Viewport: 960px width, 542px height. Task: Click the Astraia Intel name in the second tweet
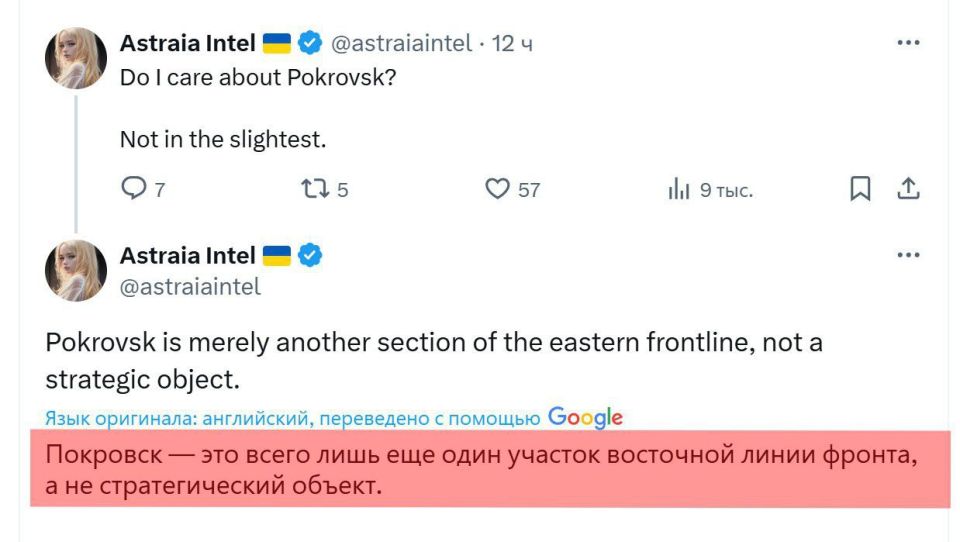[187, 257]
